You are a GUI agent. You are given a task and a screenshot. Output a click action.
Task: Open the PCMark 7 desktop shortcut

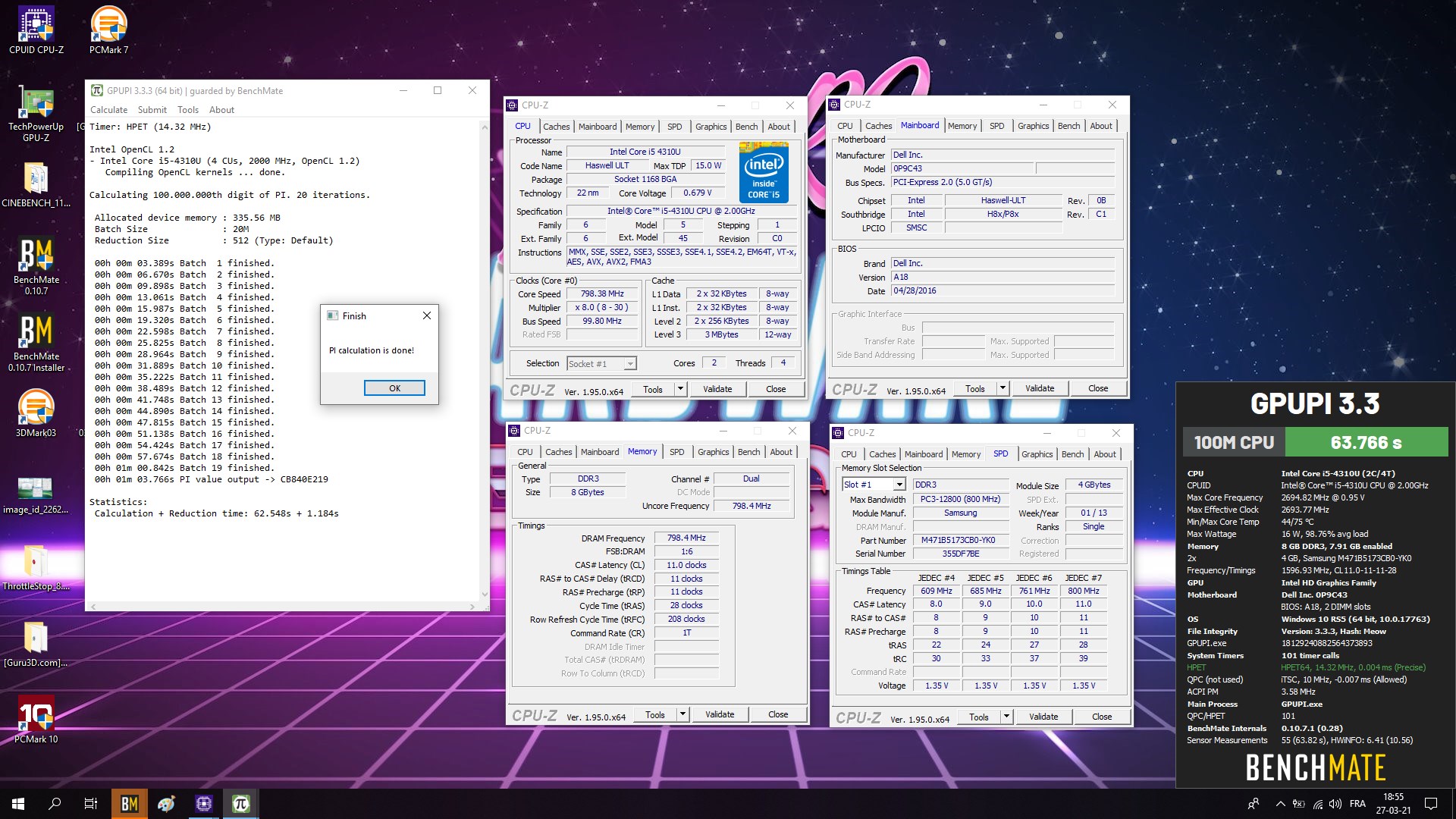pyautogui.click(x=108, y=30)
